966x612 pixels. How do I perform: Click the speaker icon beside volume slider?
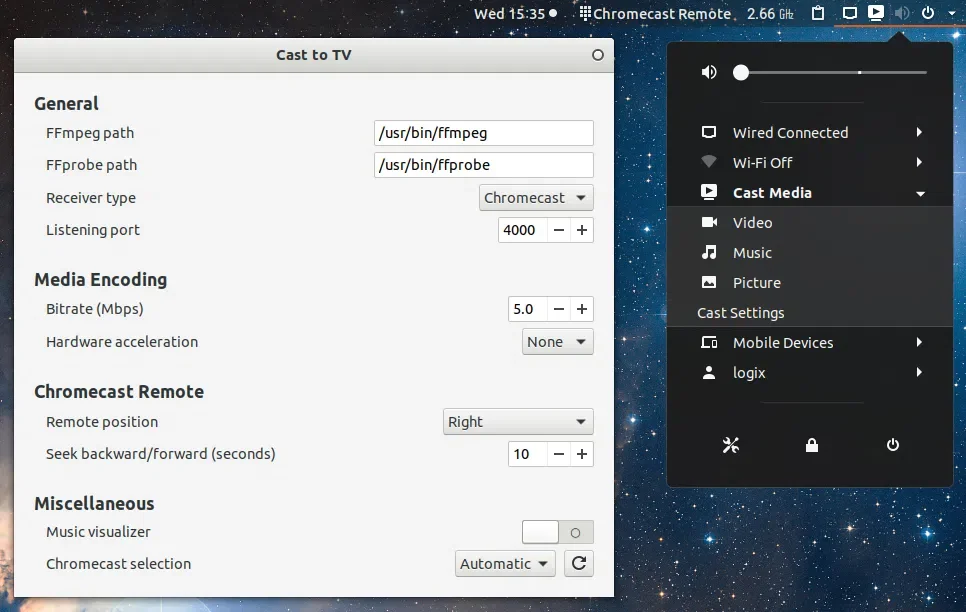(x=709, y=72)
